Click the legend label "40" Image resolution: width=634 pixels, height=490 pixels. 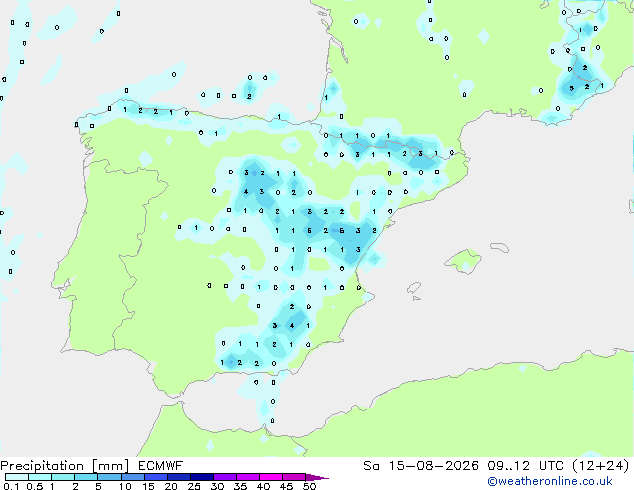click(263, 486)
